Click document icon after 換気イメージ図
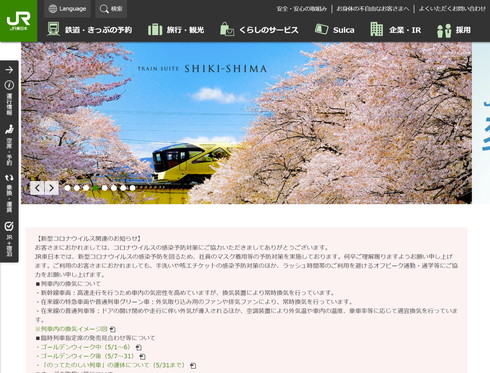Image resolution: width=490 pixels, height=373 pixels. click(x=113, y=329)
